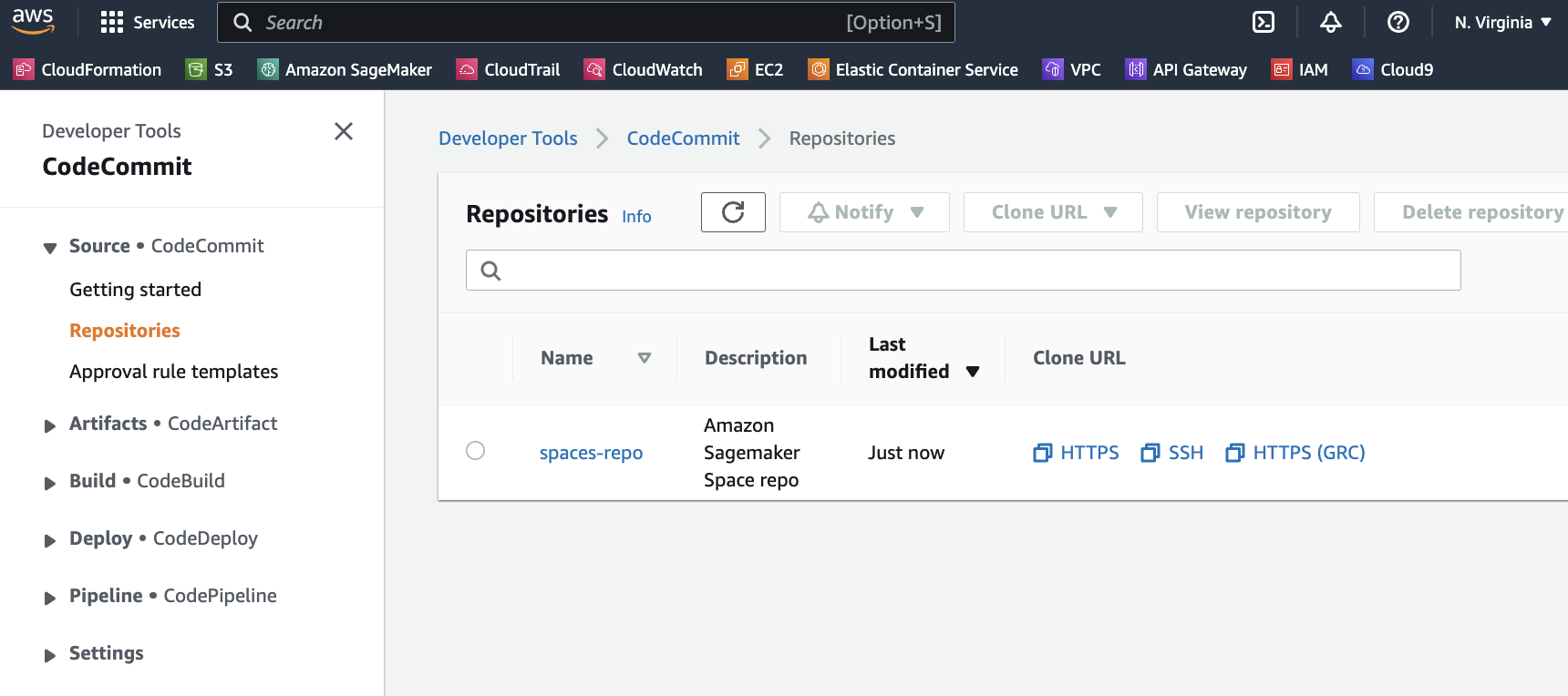Image resolution: width=1568 pixels, height=696 pixels.
Task: Open Approval rule templates
Action: point(174,372)
